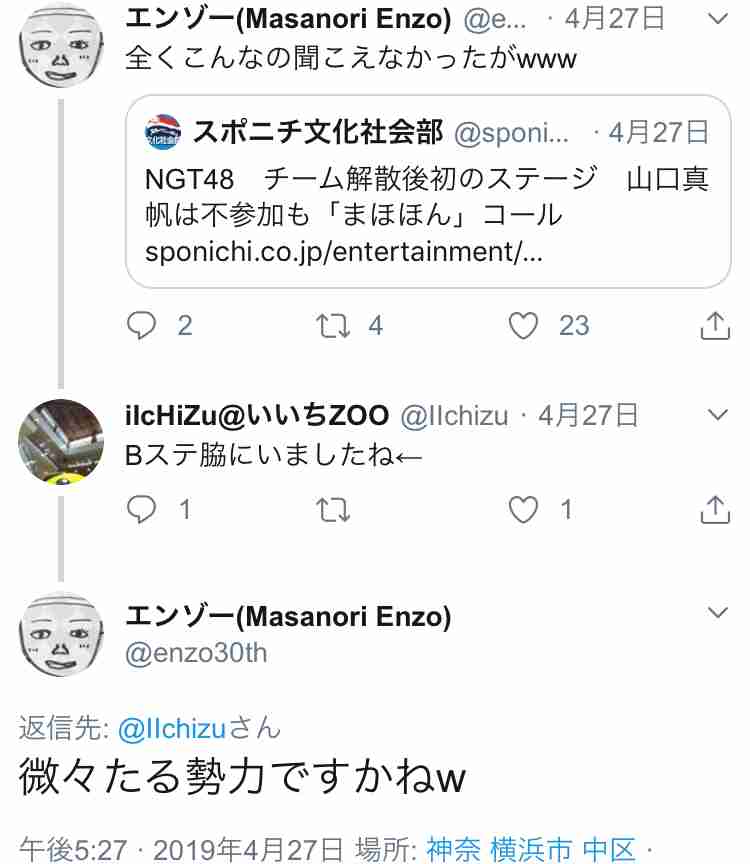Open the sponichi.co.jp article link
Screen dimensions: 750x864
pos(344,252)
